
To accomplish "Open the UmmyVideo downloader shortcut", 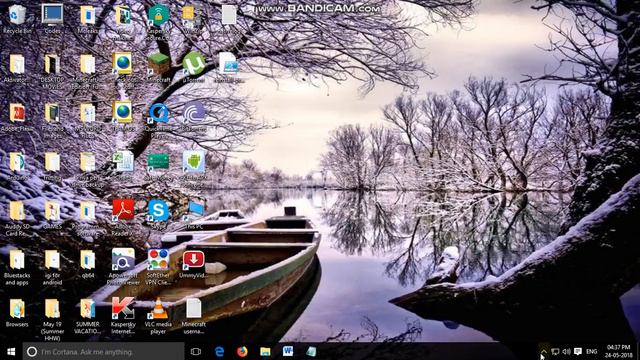I will pyautogui.click(x=193, y=264).
